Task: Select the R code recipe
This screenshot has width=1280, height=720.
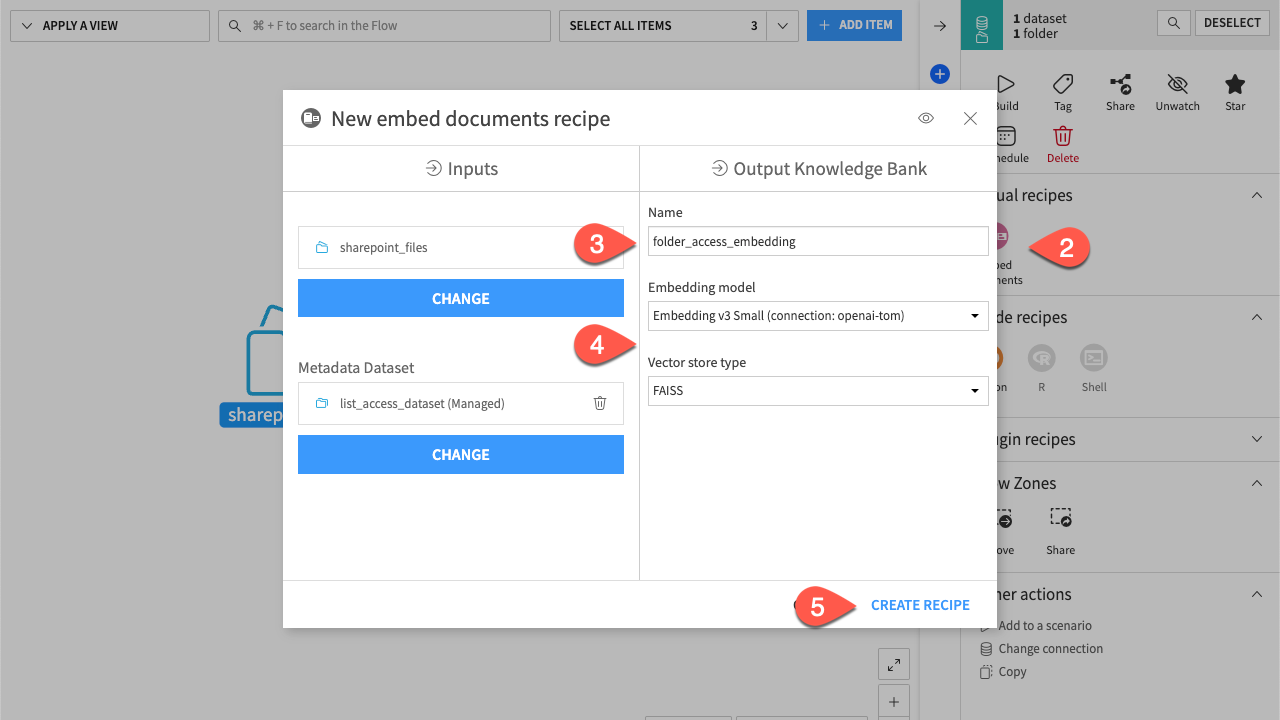Action: click(x=1042, y=358)
